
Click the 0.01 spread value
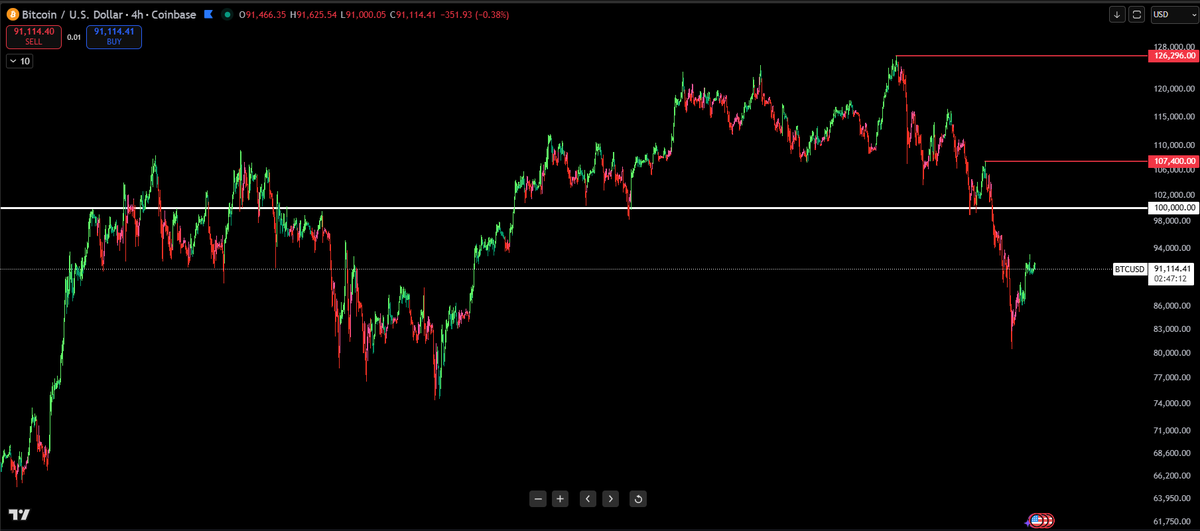(x=75, y=38)
